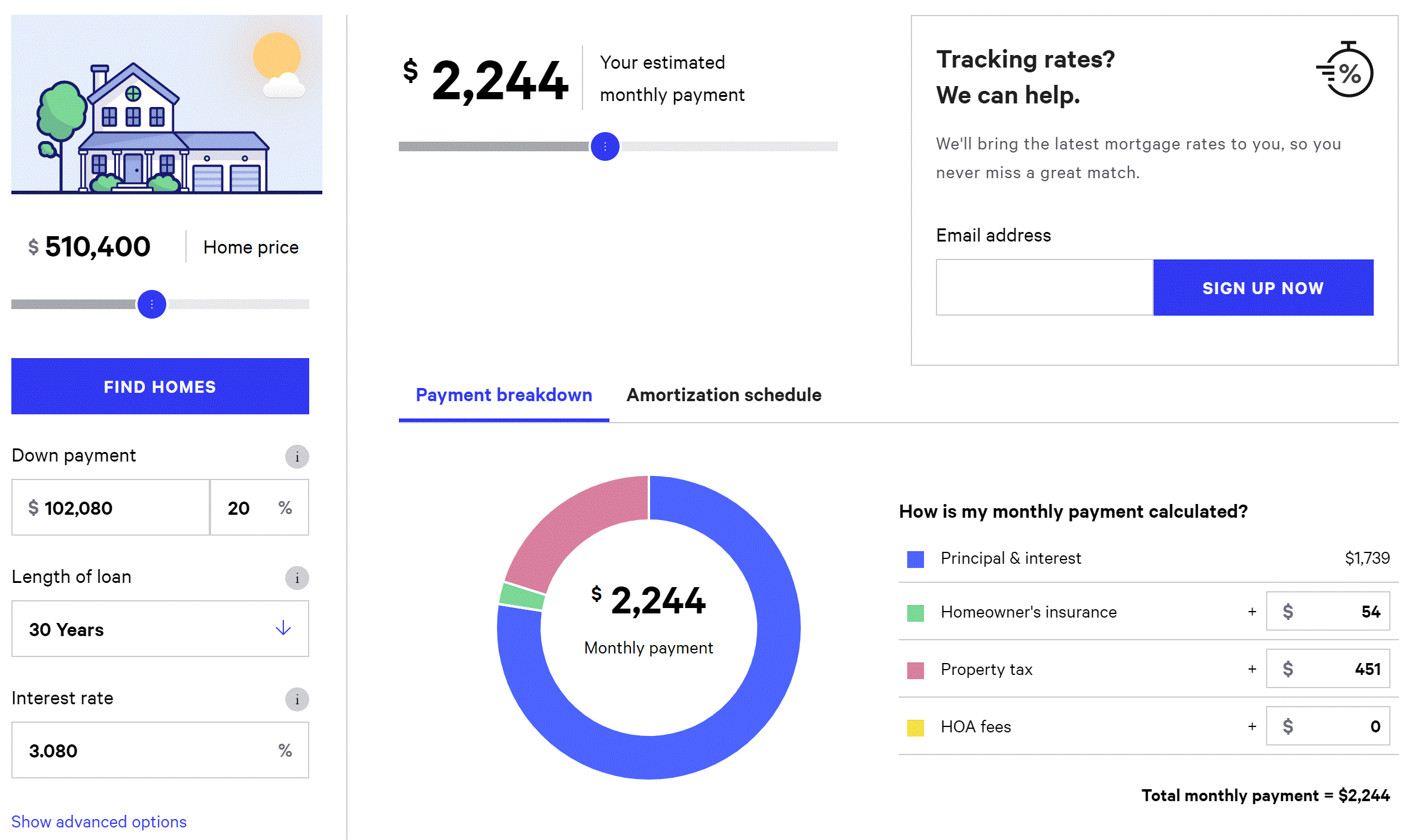This screenshot has width=1412, height=840.
Task: Click the Down payment info icon
Action: 297,457
